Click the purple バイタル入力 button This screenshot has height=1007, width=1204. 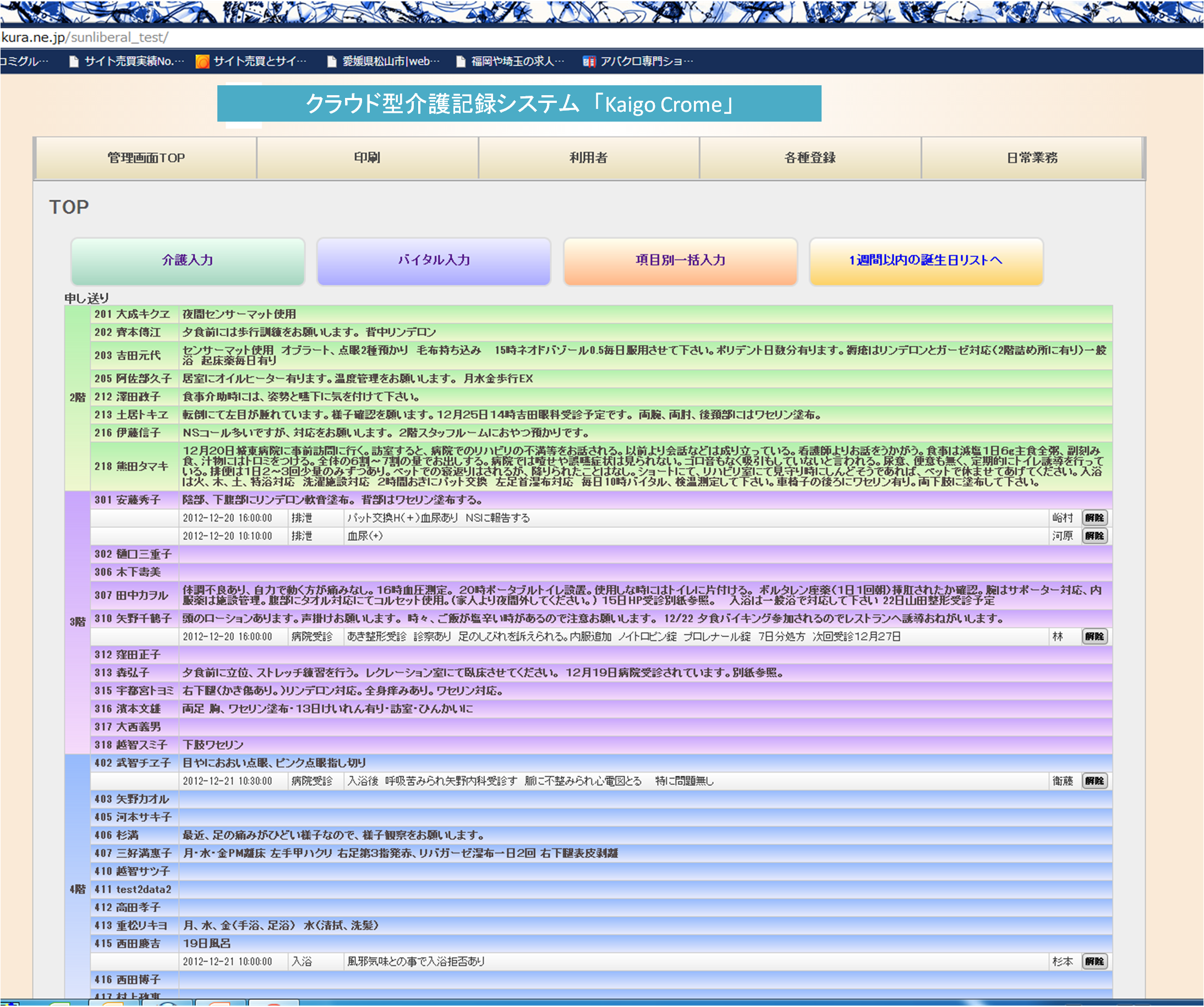pyautogui.click(x=434, y=261)
